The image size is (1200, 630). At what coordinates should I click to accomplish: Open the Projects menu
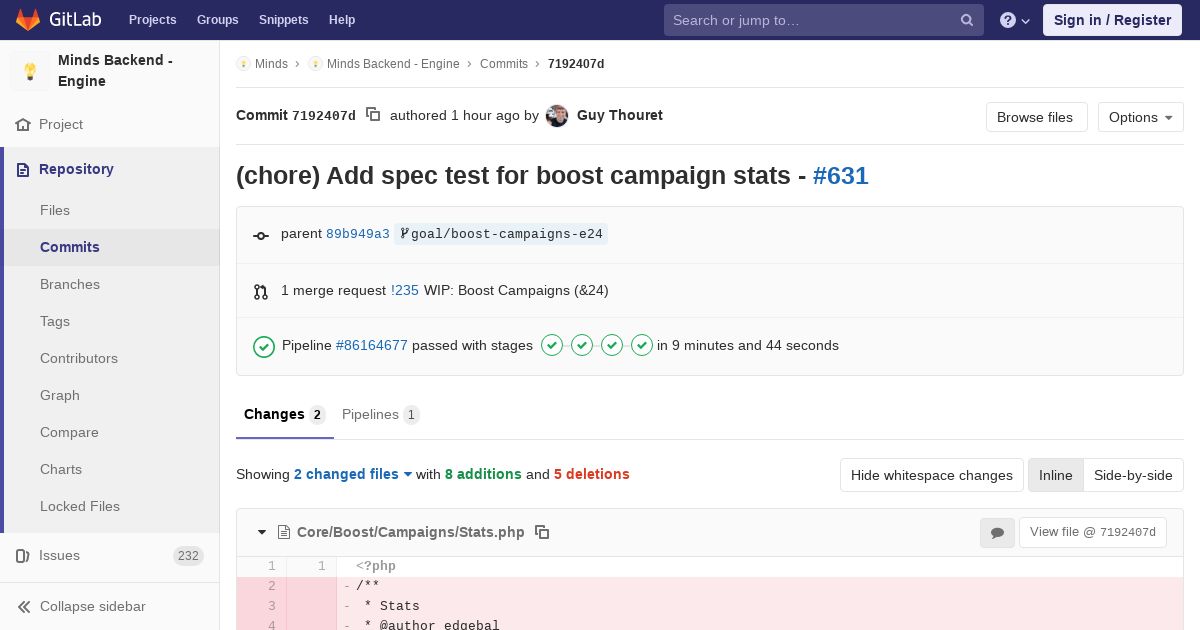(152, 20)
